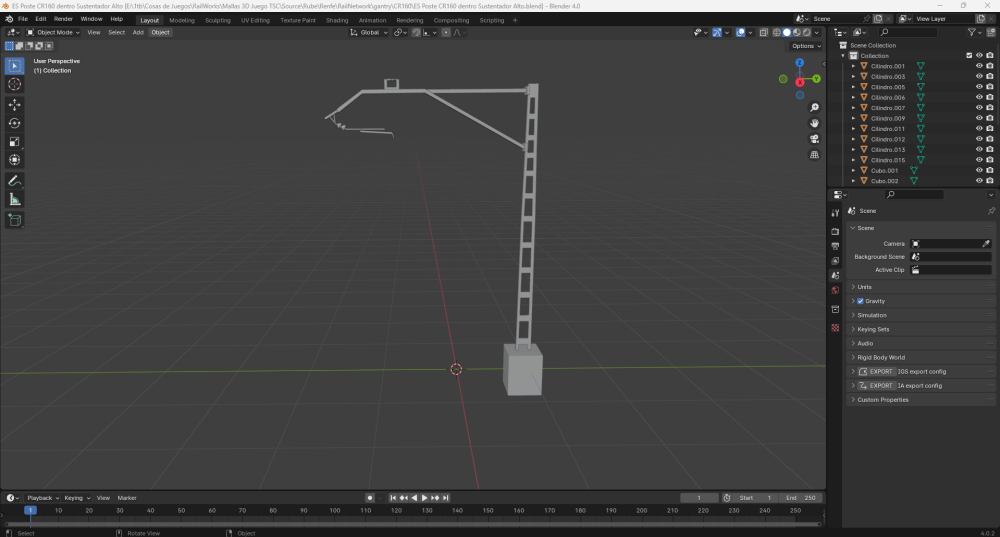
Task: Click frame 100 on the timeline
Action: [x=335, y=510]
